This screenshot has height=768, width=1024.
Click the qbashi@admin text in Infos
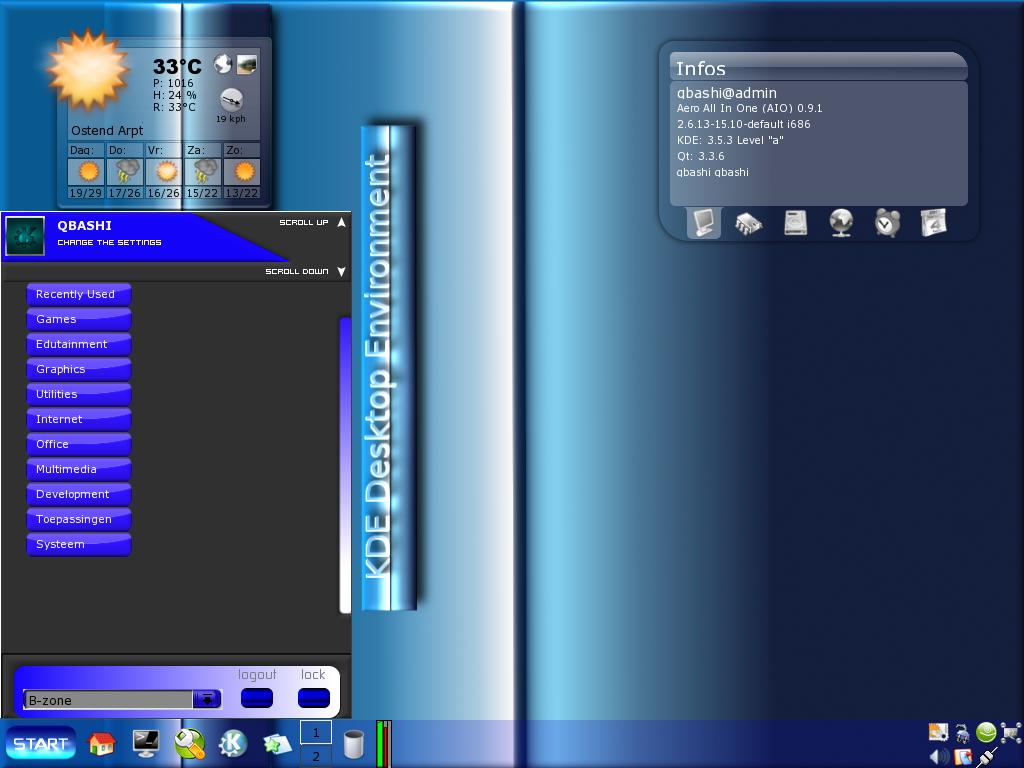(726, 93)
